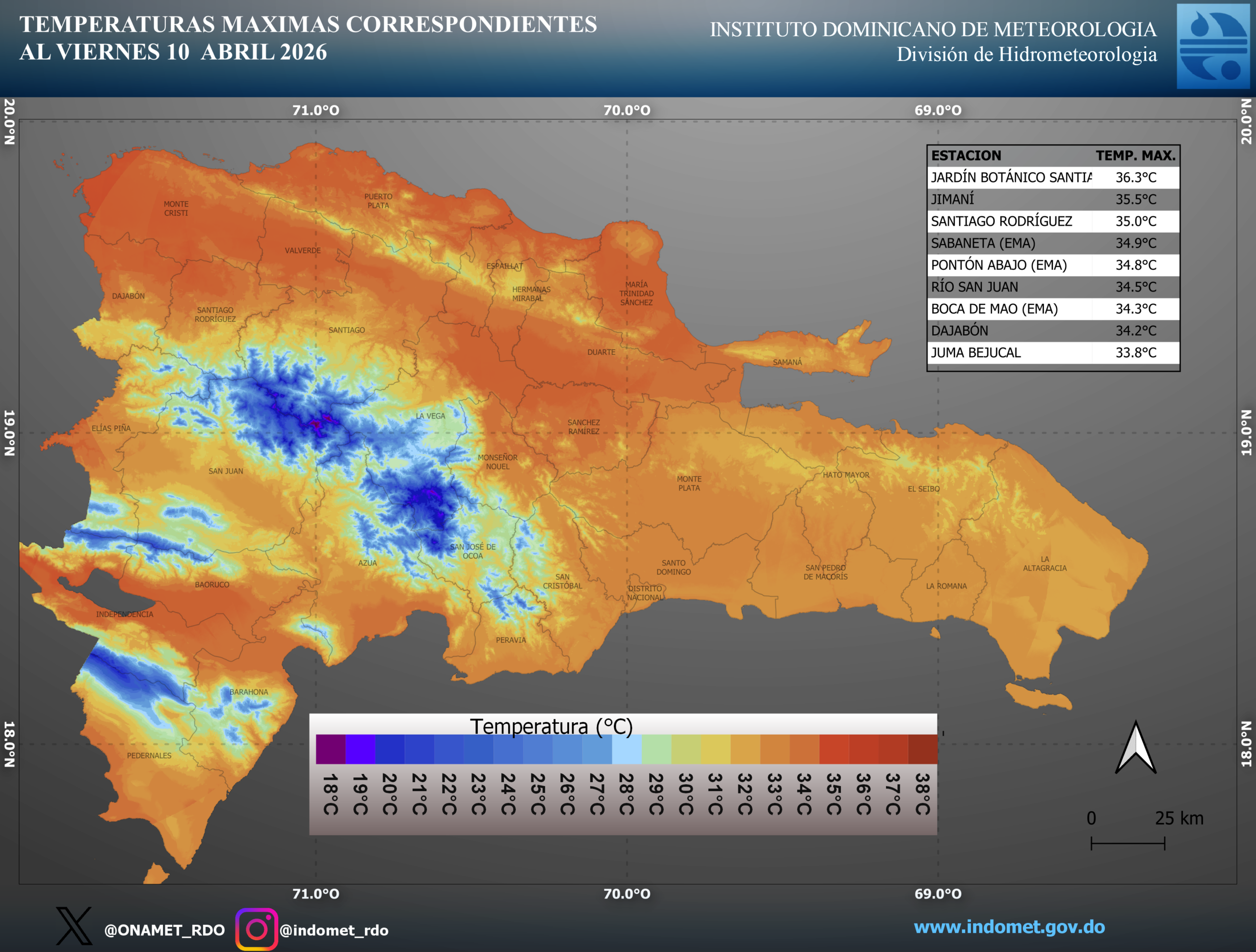Image resolution: width=1256 pixels, height=952 pixels.
Task: Click the Temperatura (°C) legend title
Action: click(x=551, y=726)
